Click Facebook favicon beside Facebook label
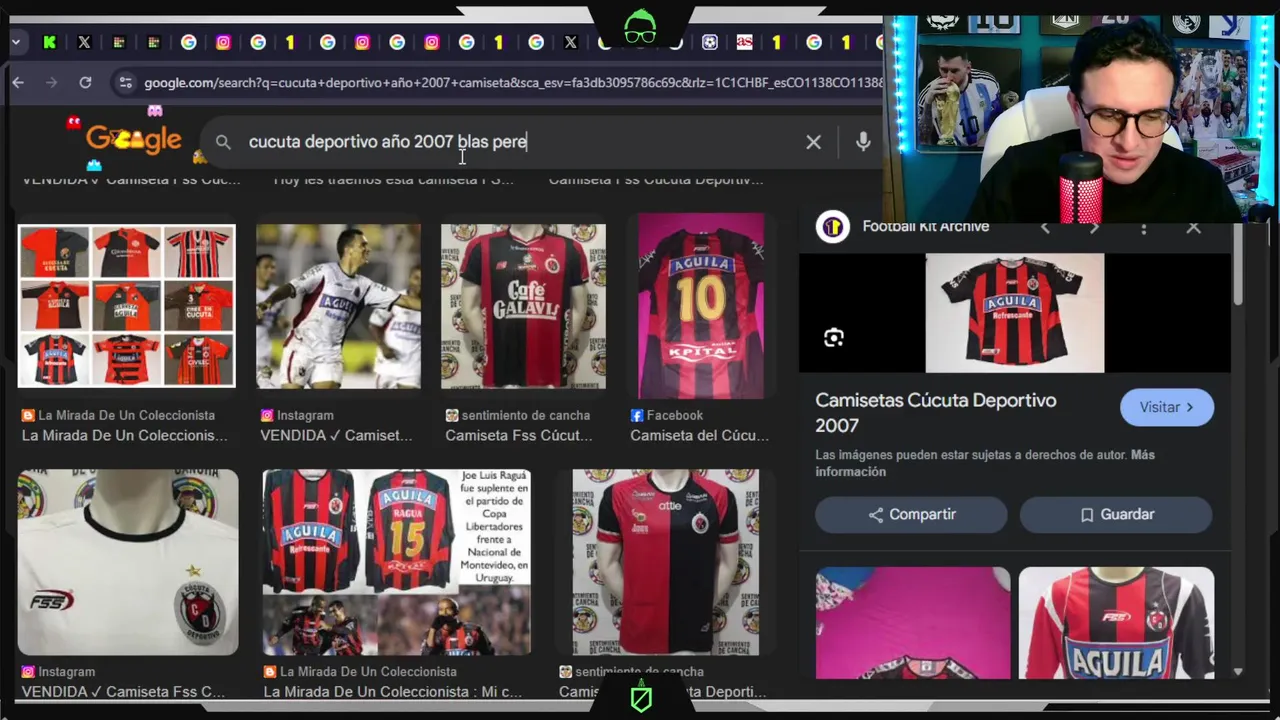Viewport: 1280px width, 720px height. click(x=637, y=415)
